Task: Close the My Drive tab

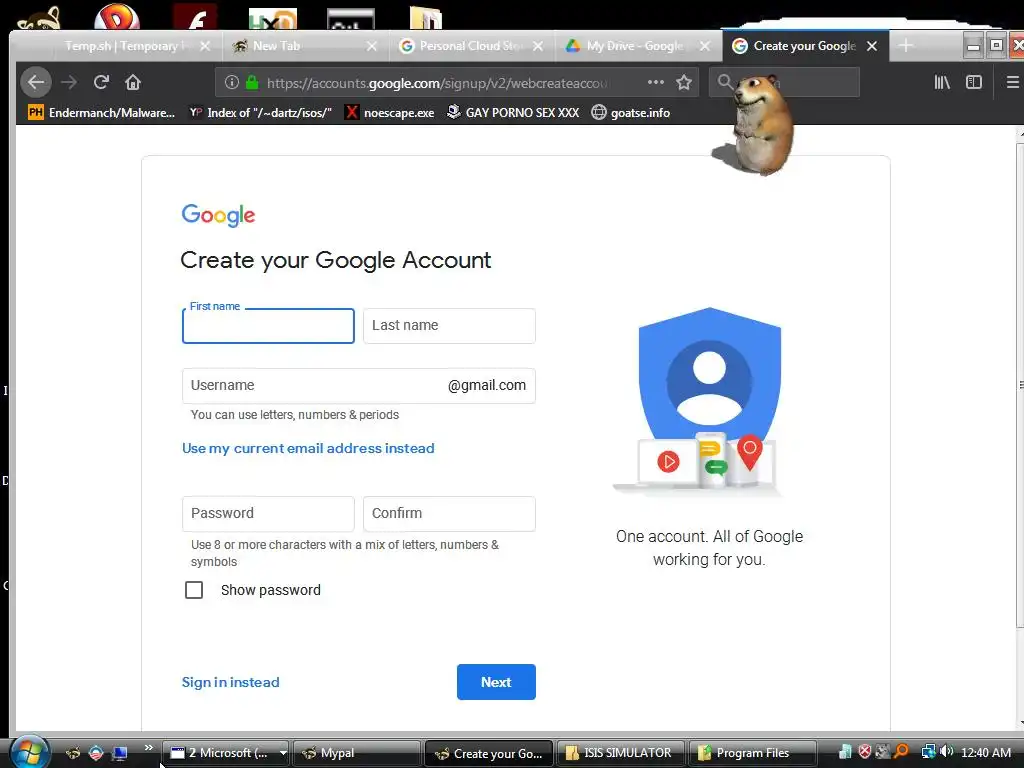Action: 705,46
